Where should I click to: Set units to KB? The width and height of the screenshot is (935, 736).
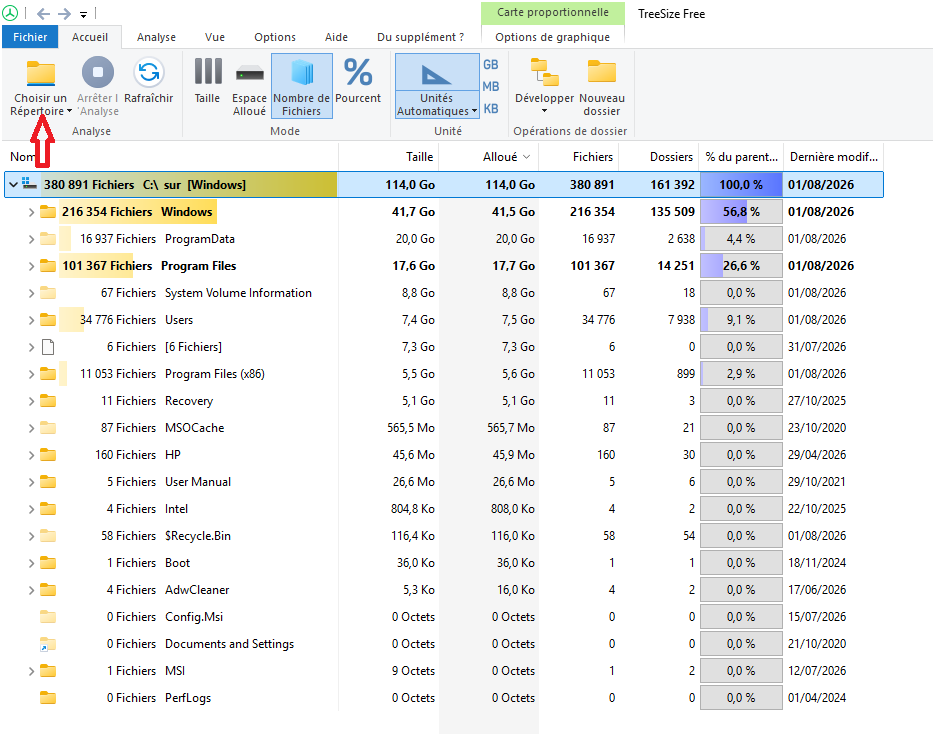[491, 109]
